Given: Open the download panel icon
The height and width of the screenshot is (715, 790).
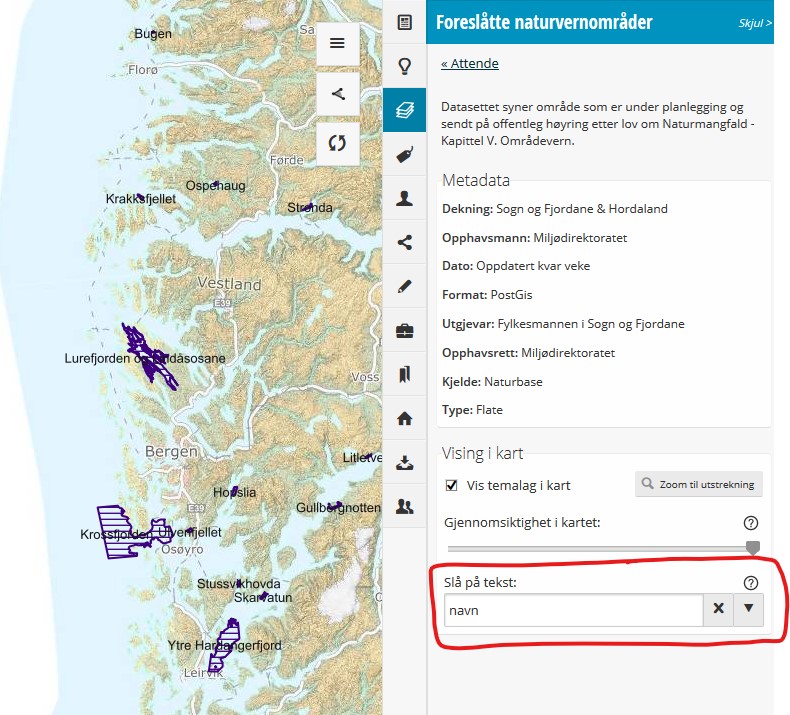Looking at the screenshot, I should point(404,462).
